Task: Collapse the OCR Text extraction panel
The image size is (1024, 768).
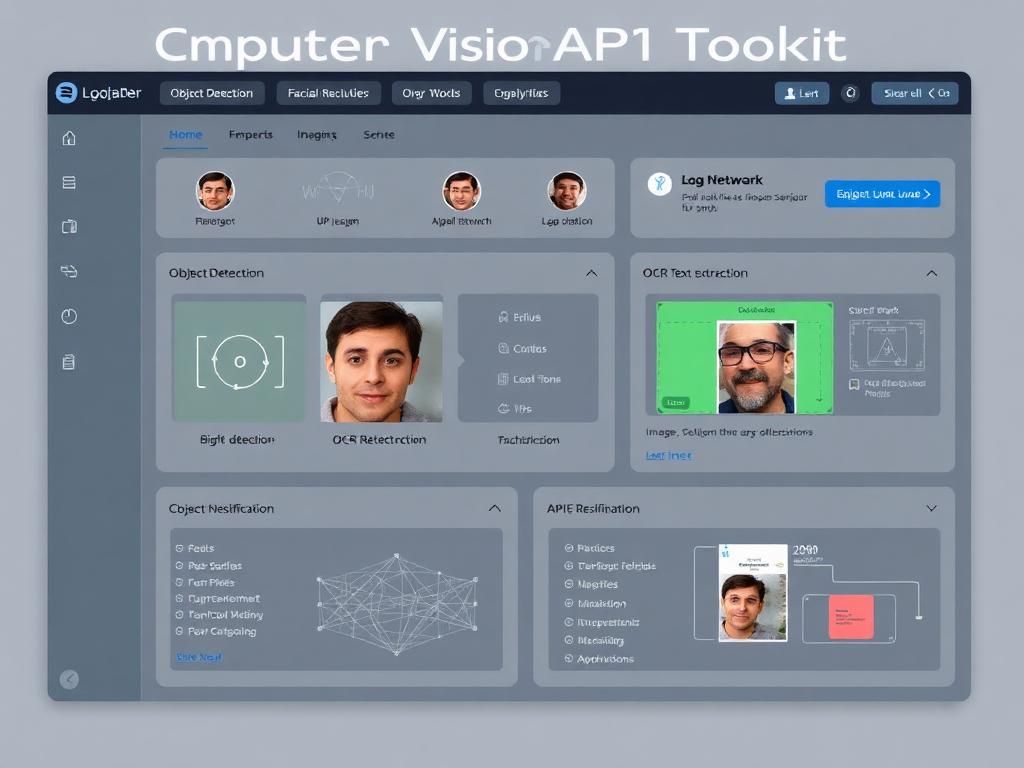Action: point(932,273)
